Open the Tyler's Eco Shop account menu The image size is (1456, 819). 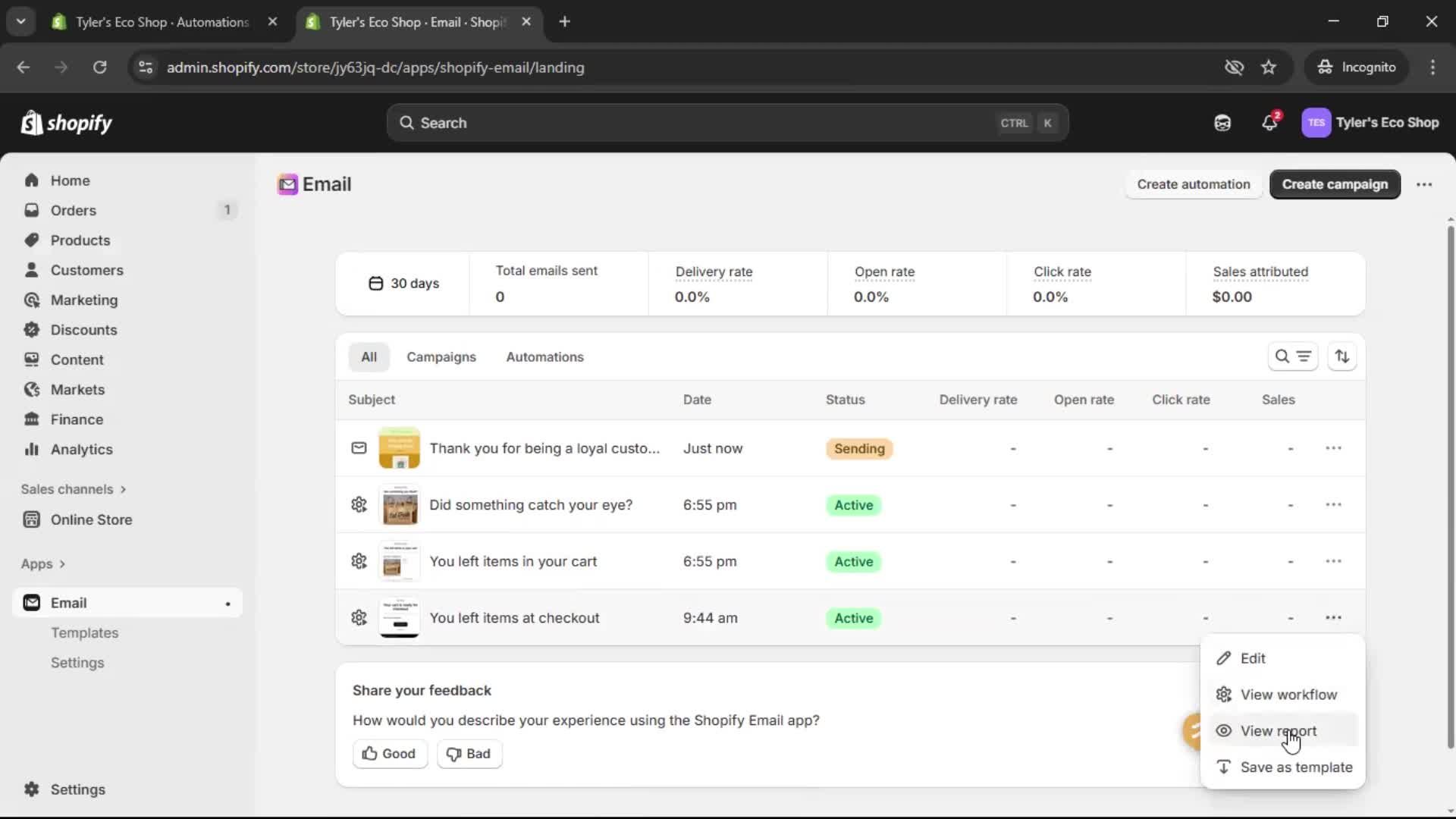coord(1370,123)
